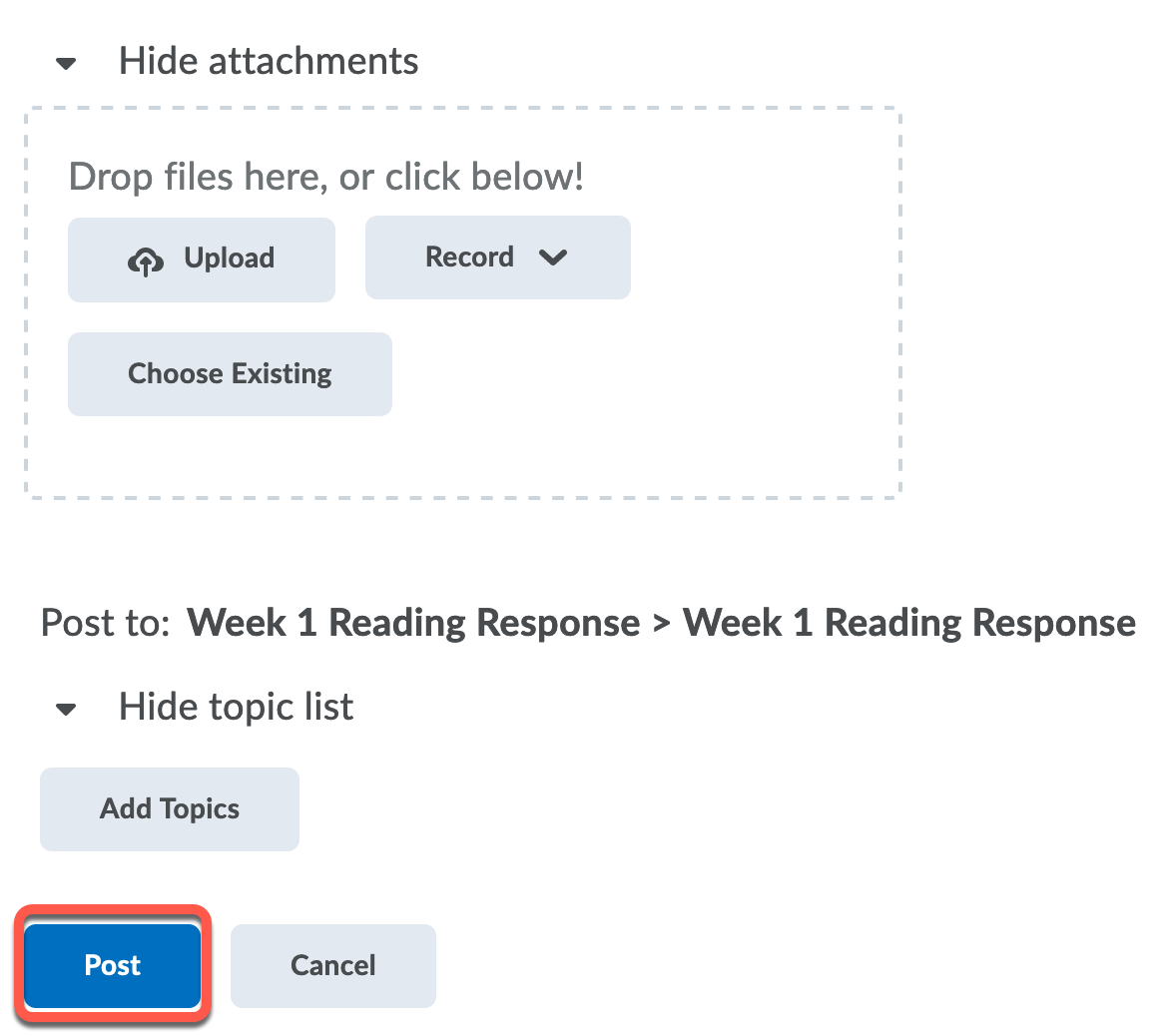The width and height of the screenshot is (1176, 1036).
Task: Collapse topic list using the triangle arrow
Action: pos(66,710)
